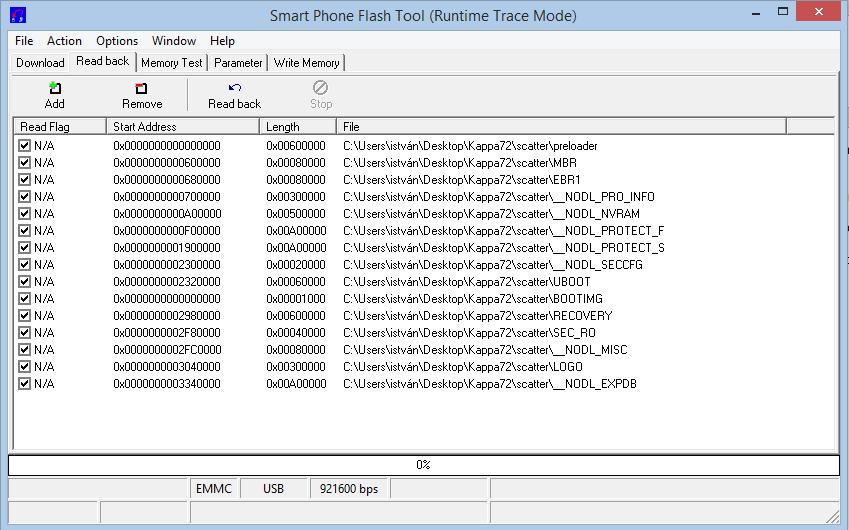Open the File menu
The width and height of the screenshot is (849, 530).
pos(24,41)
